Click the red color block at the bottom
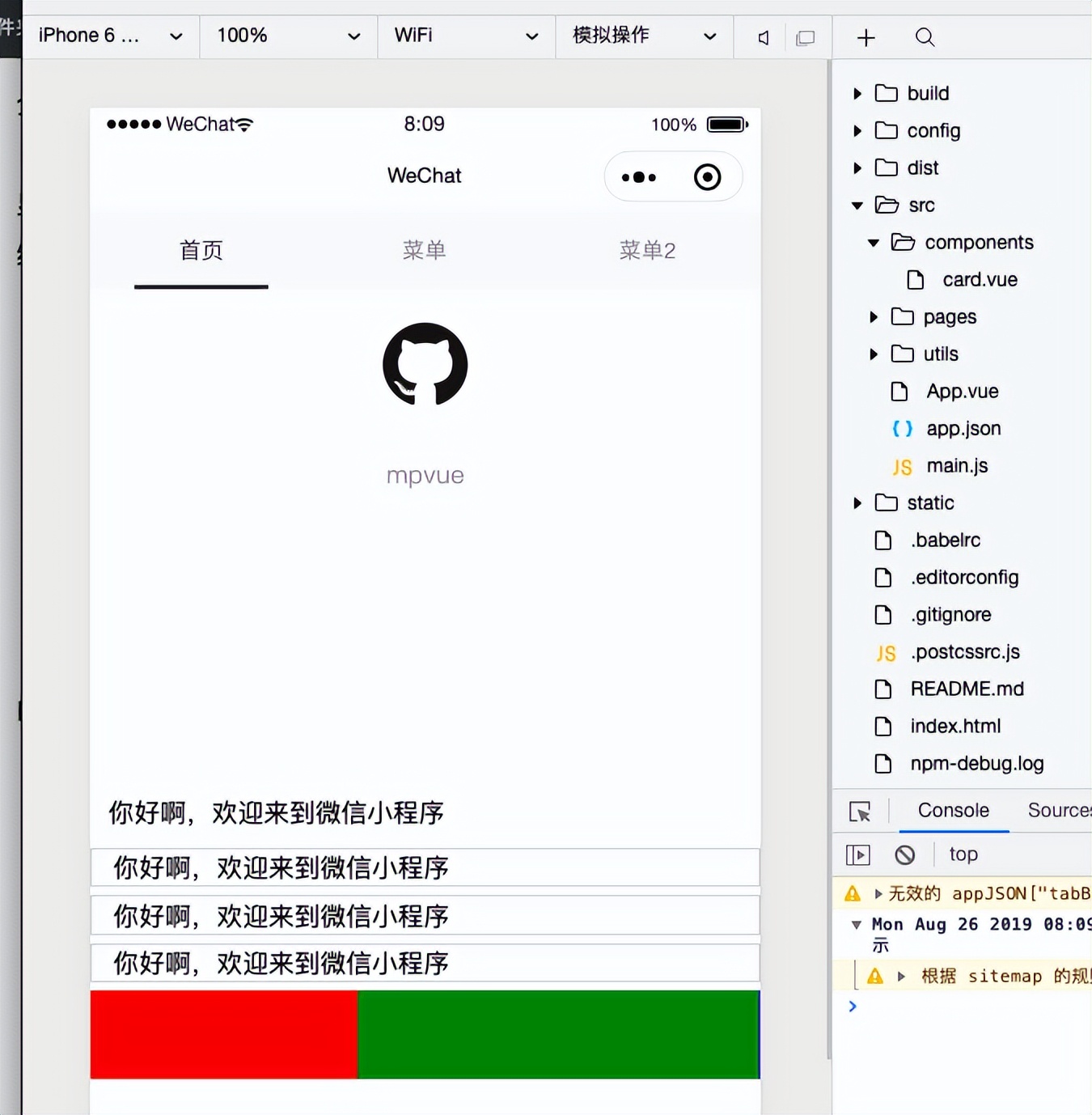1092x1115 pixels. [x=222, y=1035]
